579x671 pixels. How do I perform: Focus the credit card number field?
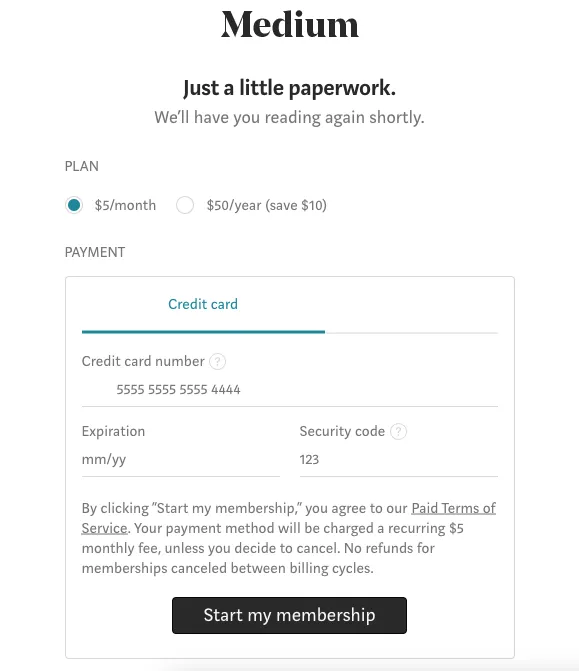pyautogui.click(x=290, y=389)
